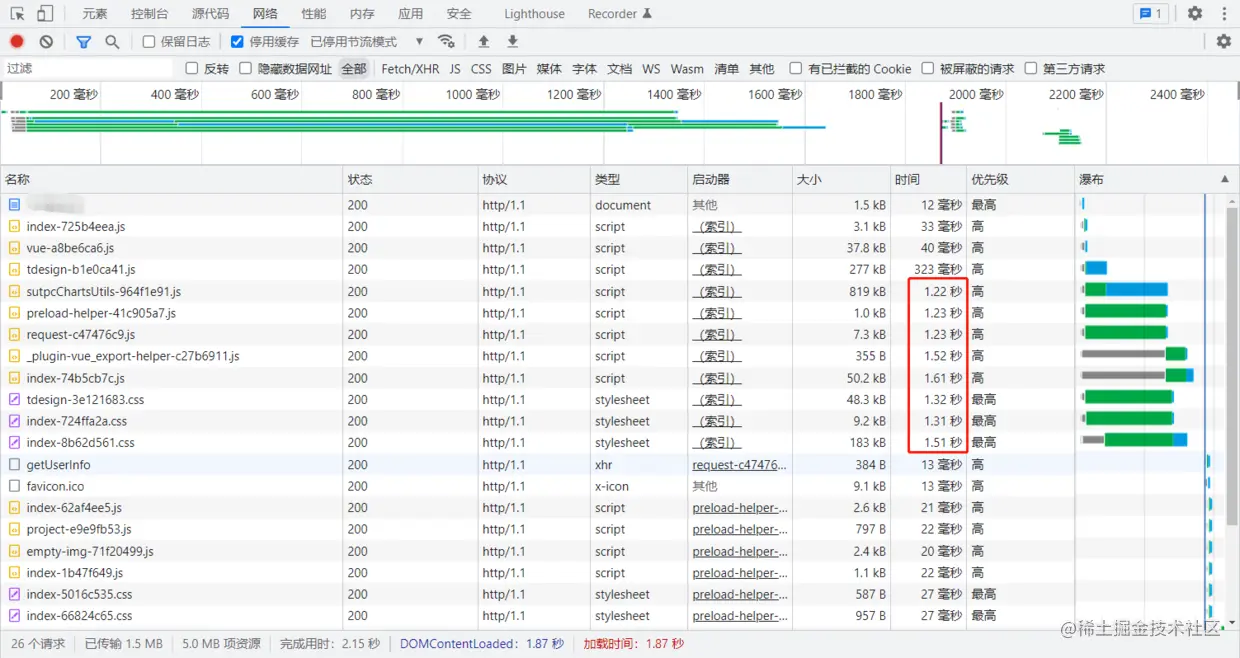Open network conditions Wi-Fi icon
This screenshot has height=658, width=1240.
[447, 42]
